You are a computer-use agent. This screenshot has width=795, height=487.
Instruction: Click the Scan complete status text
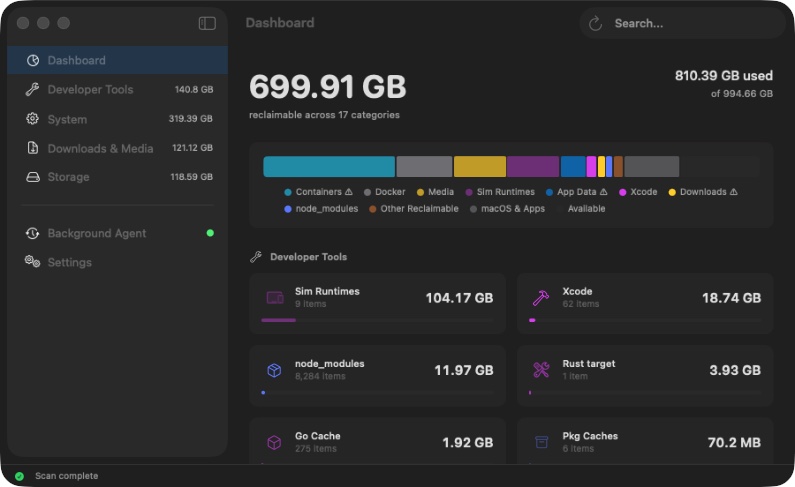point(66,476)
